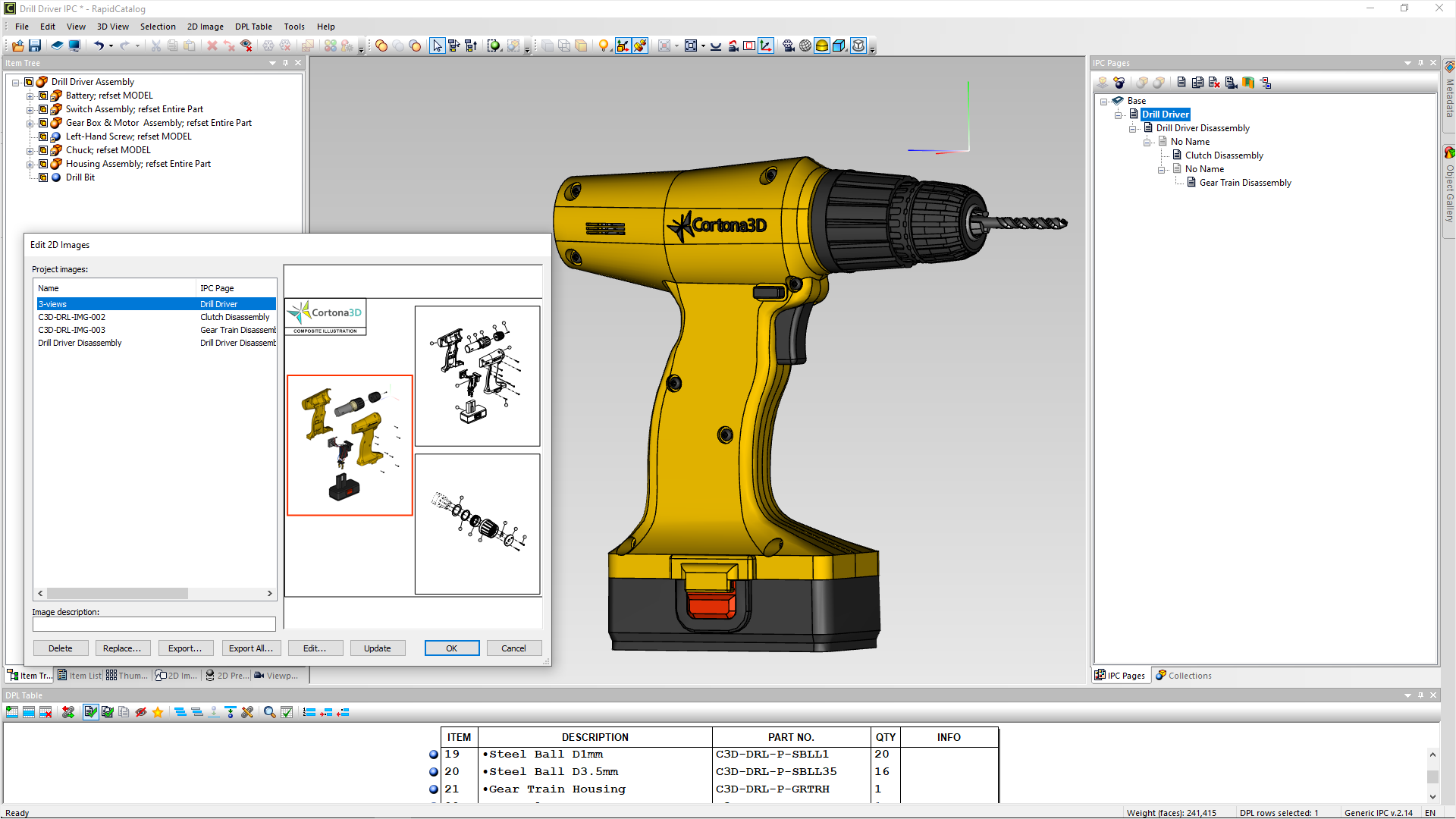
Task: Expand the Housing Assembly tree node
Action: click(x=30, y=164)
